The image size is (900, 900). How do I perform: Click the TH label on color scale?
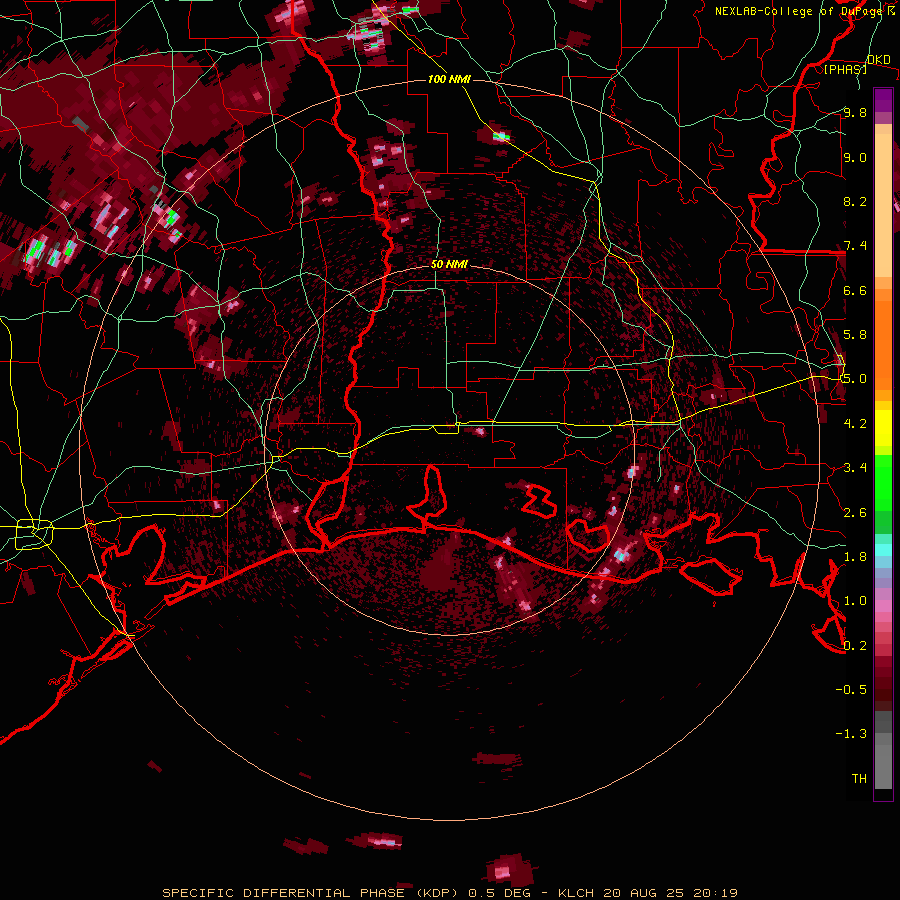[x=859, y=778]
